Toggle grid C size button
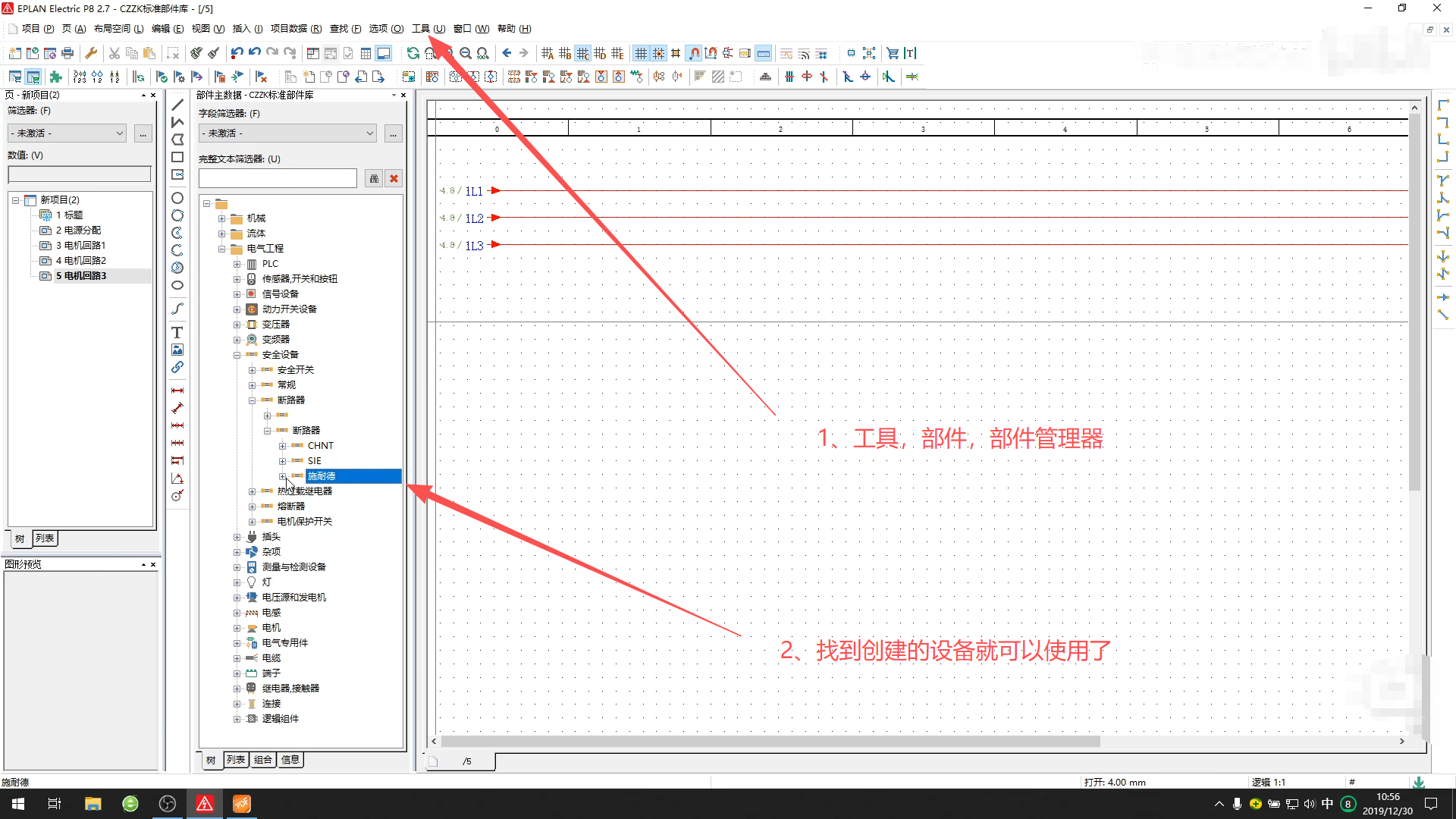The height and width of the screenshot is (819, 1456). (x=582, y=53)
